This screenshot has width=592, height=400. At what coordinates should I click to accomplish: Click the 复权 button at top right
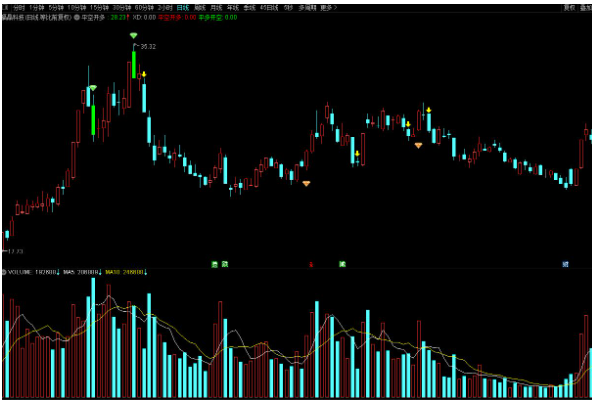[569, 8]
